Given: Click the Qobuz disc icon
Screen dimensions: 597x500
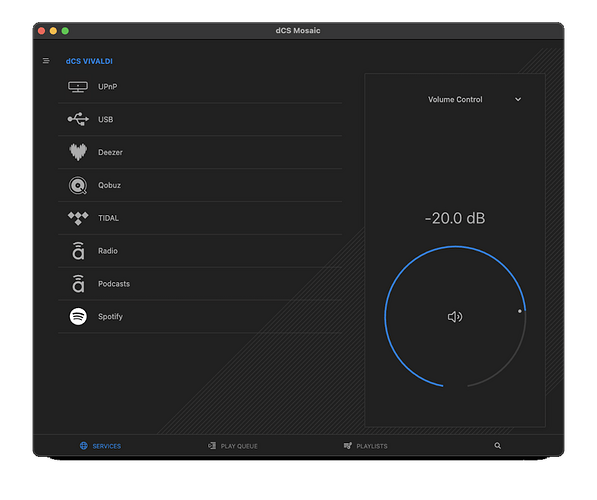Looking at the screenshot, I should pos(78,185).
